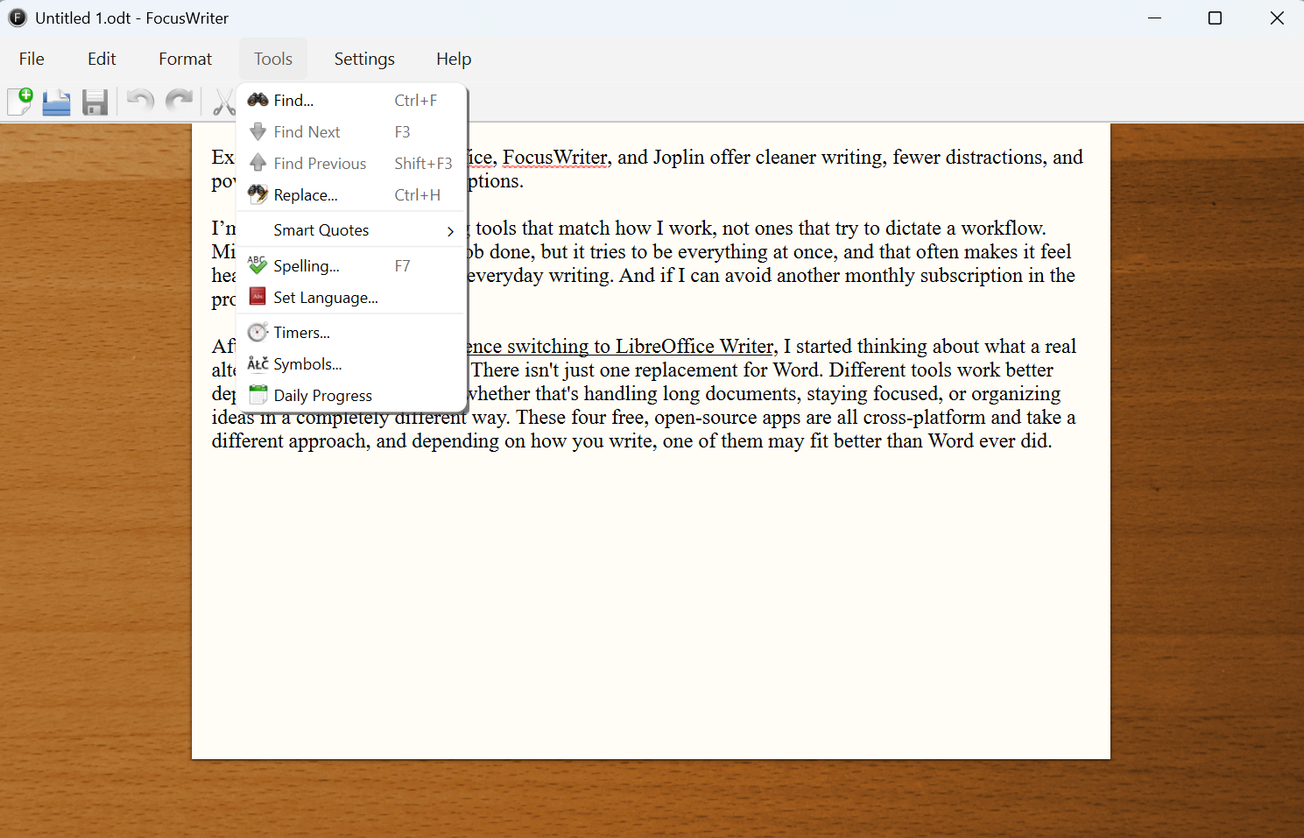Choose Find... from the Tools menu
The image size is (1304, 838).
coord(352,100)
